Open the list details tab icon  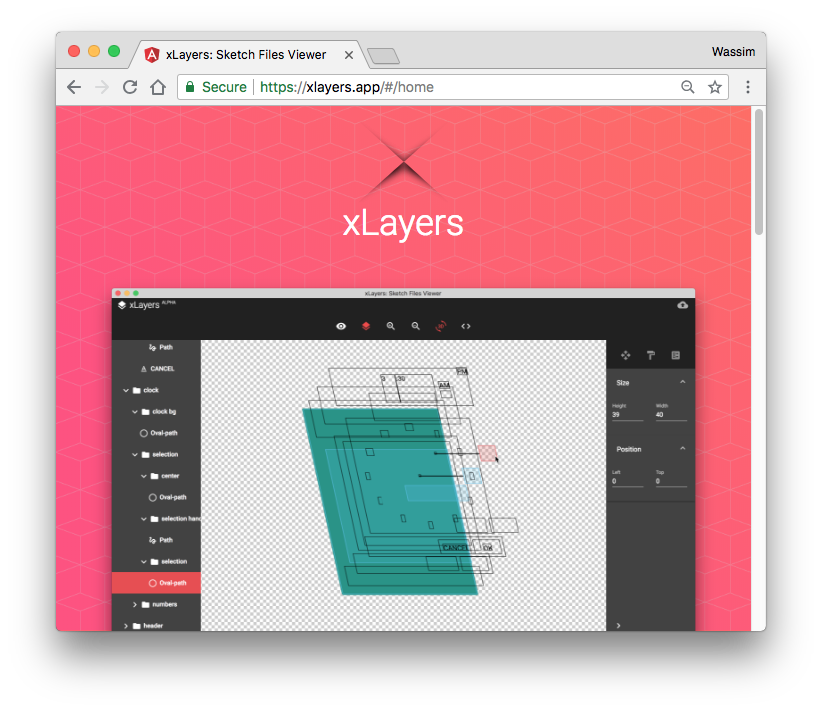coord(676,356)
